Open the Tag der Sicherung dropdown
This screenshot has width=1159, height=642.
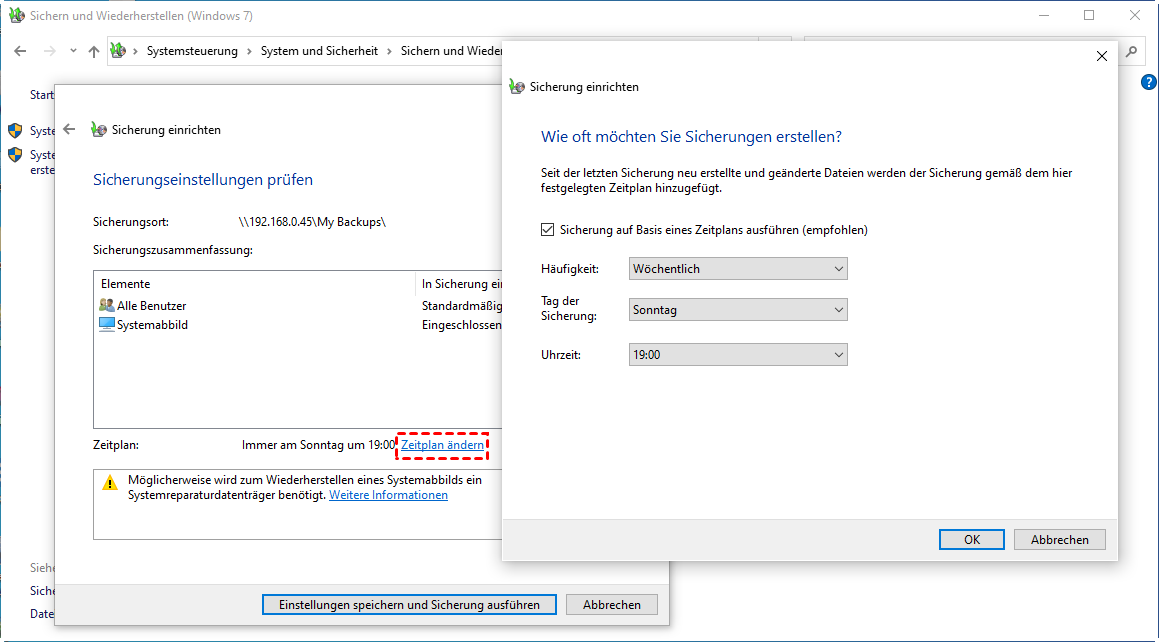(738, 310)
